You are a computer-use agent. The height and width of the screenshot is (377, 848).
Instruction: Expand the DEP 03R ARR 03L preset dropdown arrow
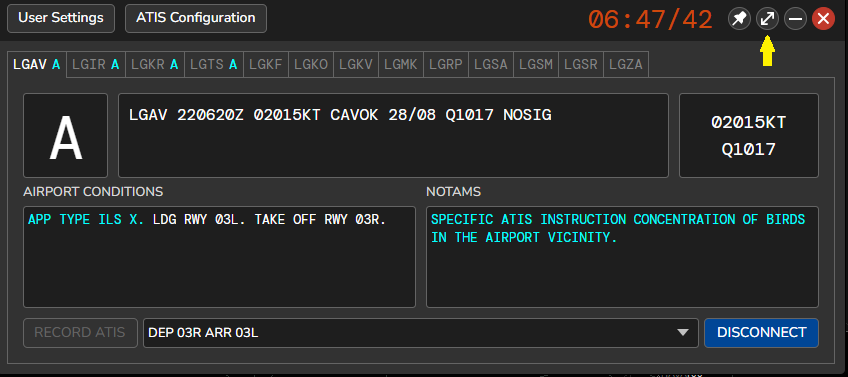(684, 333)
